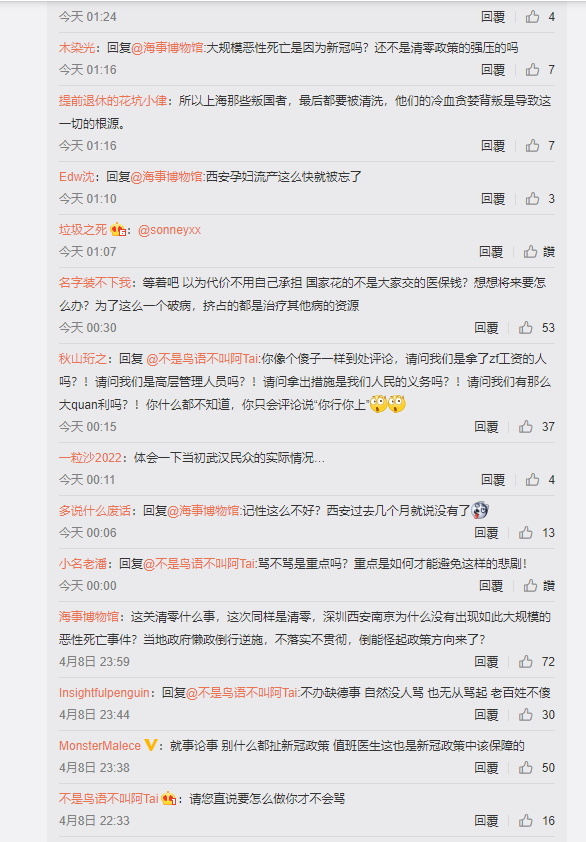Thumbs-up 一粒沙2022's comment
The width and height of the screenshot is (586, 842).
[x=532, y=480]
